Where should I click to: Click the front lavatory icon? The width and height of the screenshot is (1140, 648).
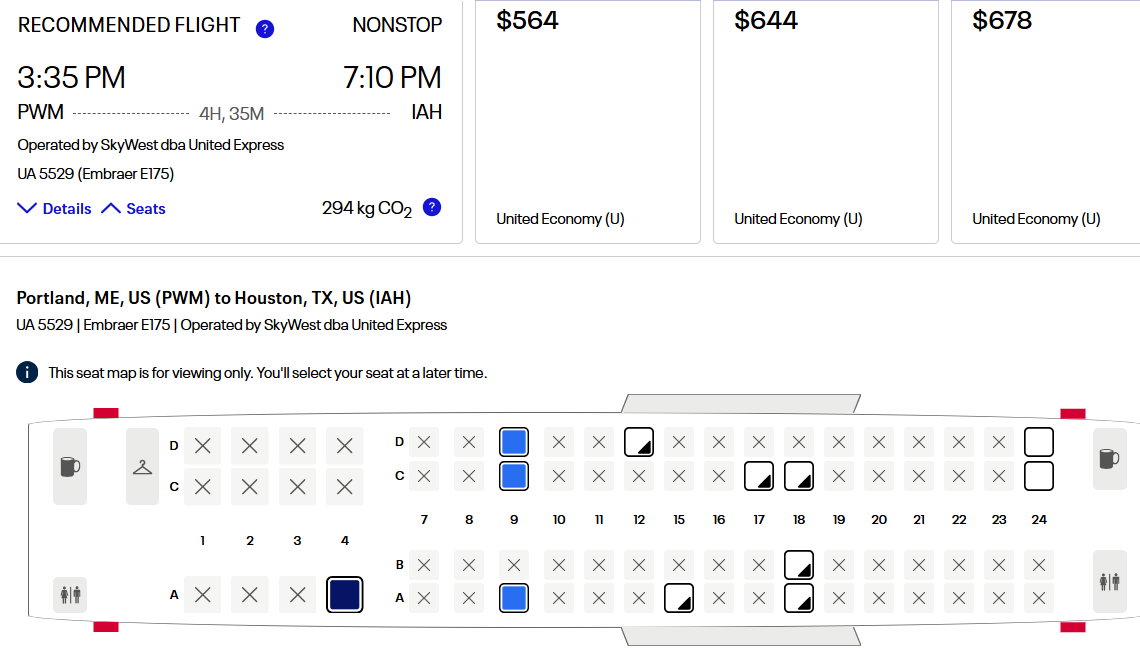click(71, 595)
